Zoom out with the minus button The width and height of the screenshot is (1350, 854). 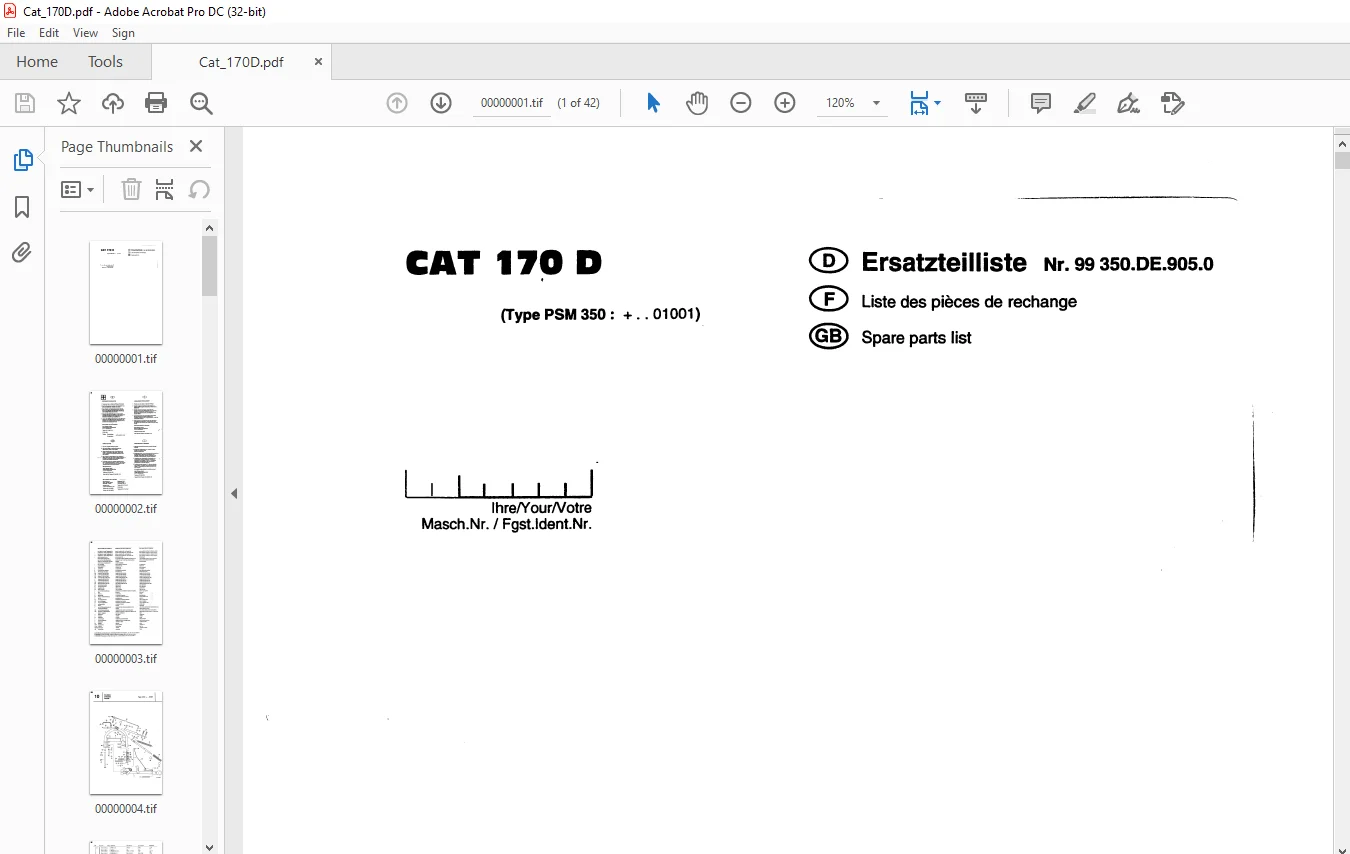pos(741,103)
